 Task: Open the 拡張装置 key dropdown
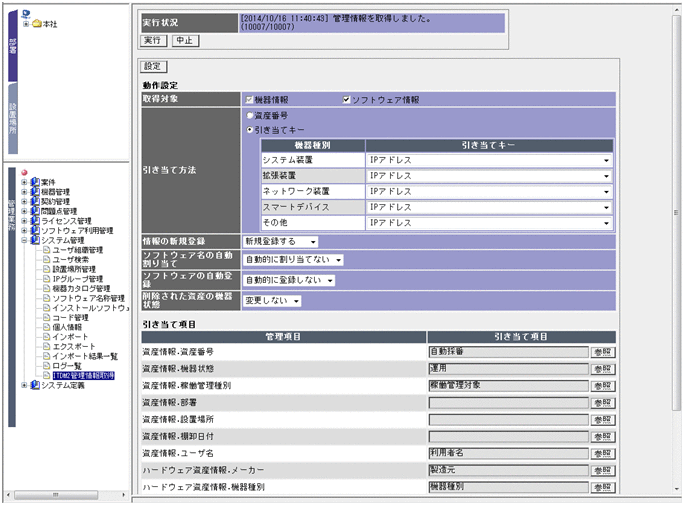(489, 176)
